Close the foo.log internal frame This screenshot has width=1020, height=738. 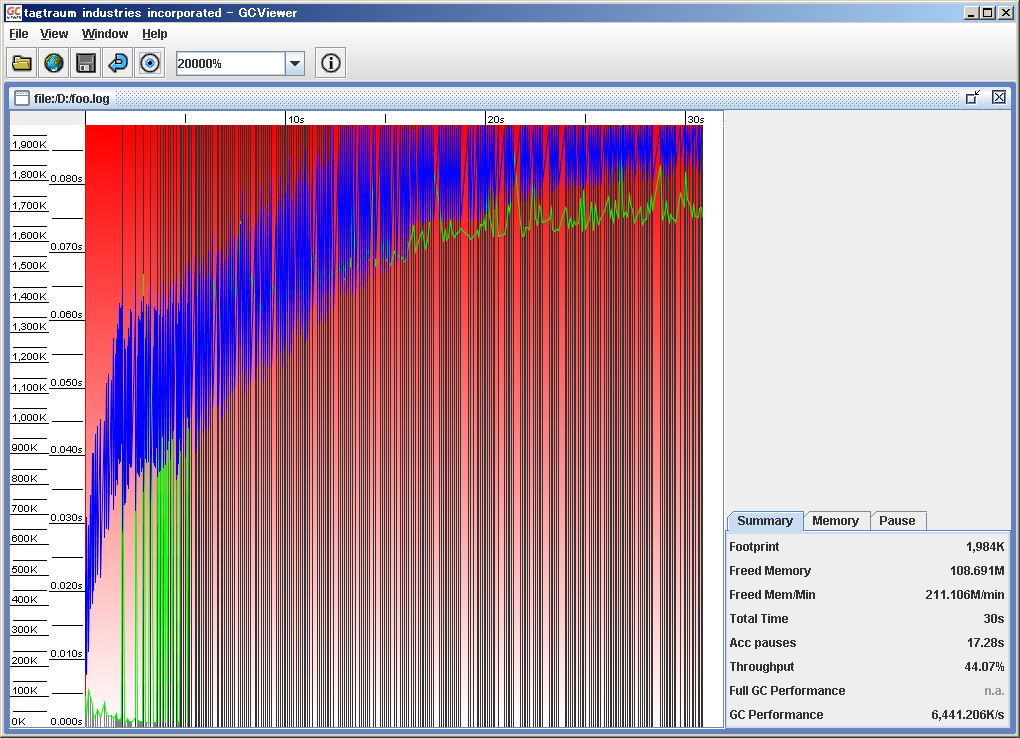click(x=999, y=98)
